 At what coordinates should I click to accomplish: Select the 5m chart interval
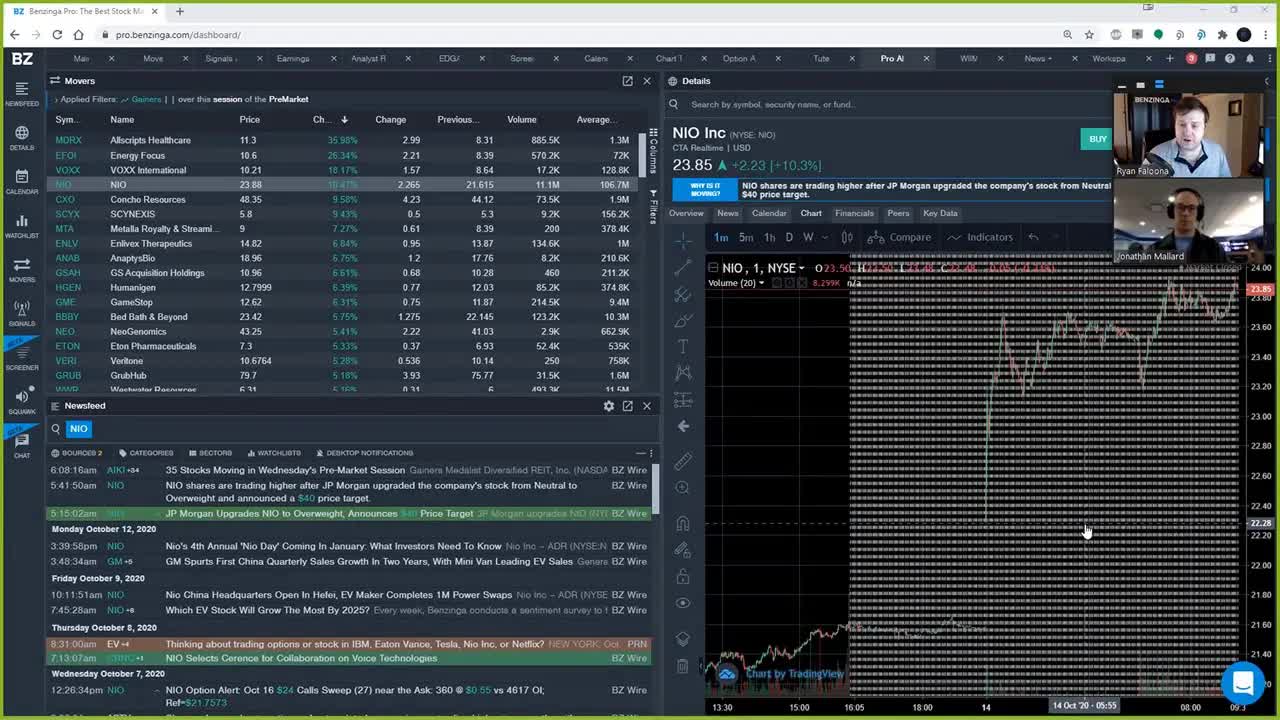coord(746,237)
